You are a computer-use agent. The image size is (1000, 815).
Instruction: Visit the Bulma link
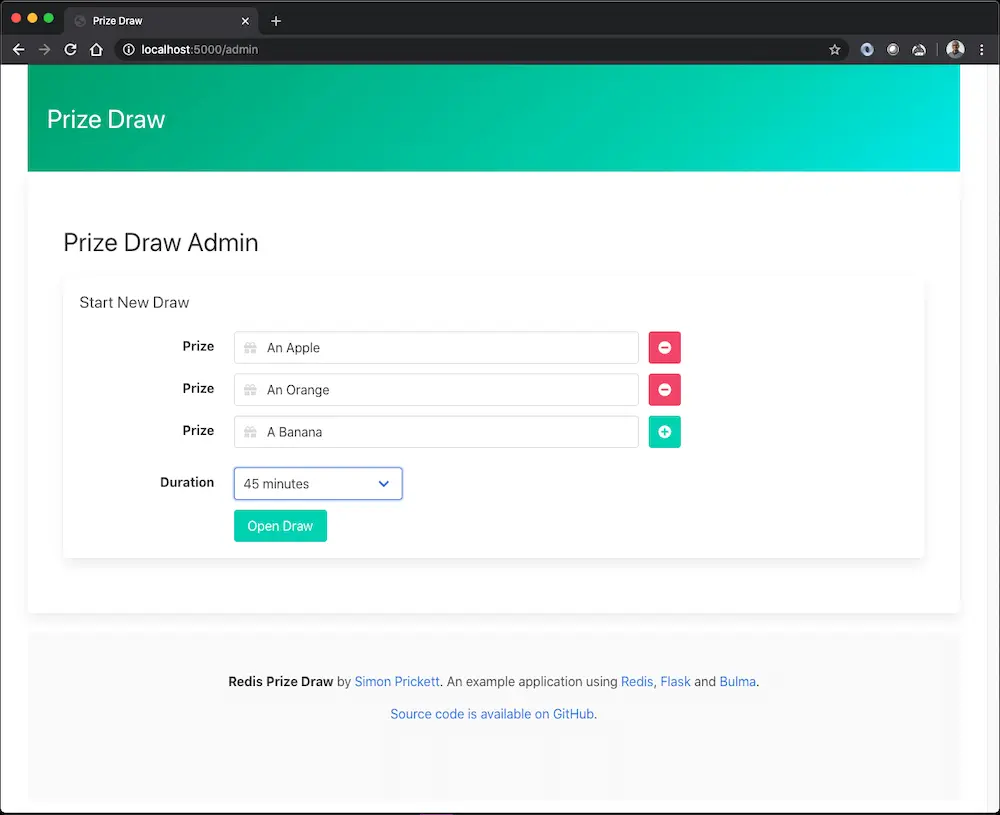737,682
